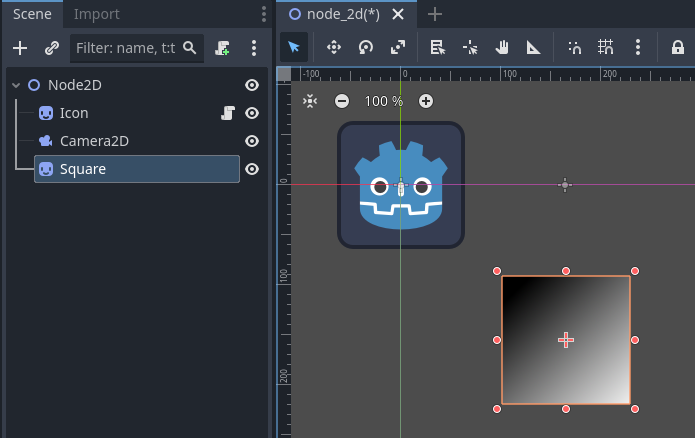Hide the Square node
The height and width of the screenshot is (438, 695).
(252, 169)
